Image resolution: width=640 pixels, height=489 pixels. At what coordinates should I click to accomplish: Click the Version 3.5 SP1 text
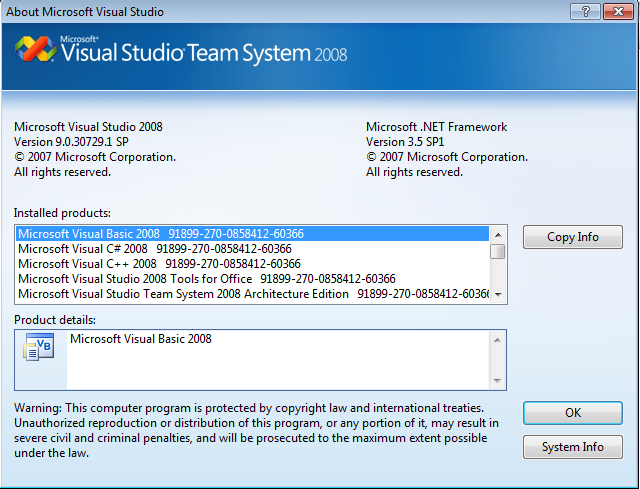pyautogui.click(x=405, y=142)
